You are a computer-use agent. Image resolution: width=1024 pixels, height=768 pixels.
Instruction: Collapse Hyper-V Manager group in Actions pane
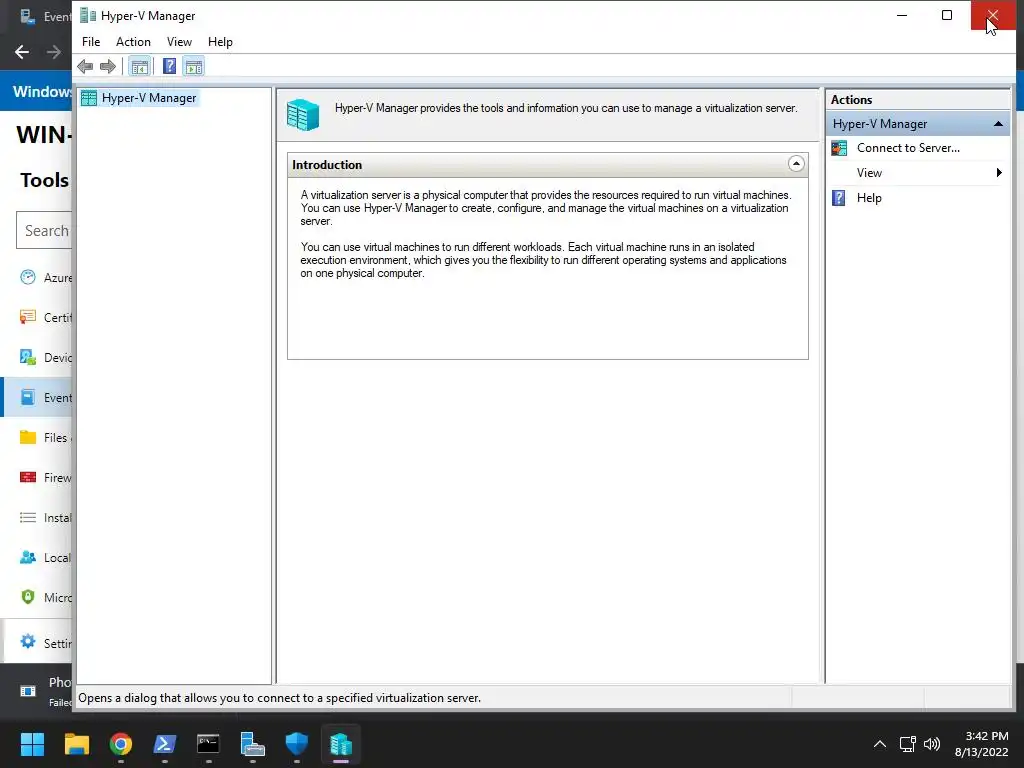point(998,123)
